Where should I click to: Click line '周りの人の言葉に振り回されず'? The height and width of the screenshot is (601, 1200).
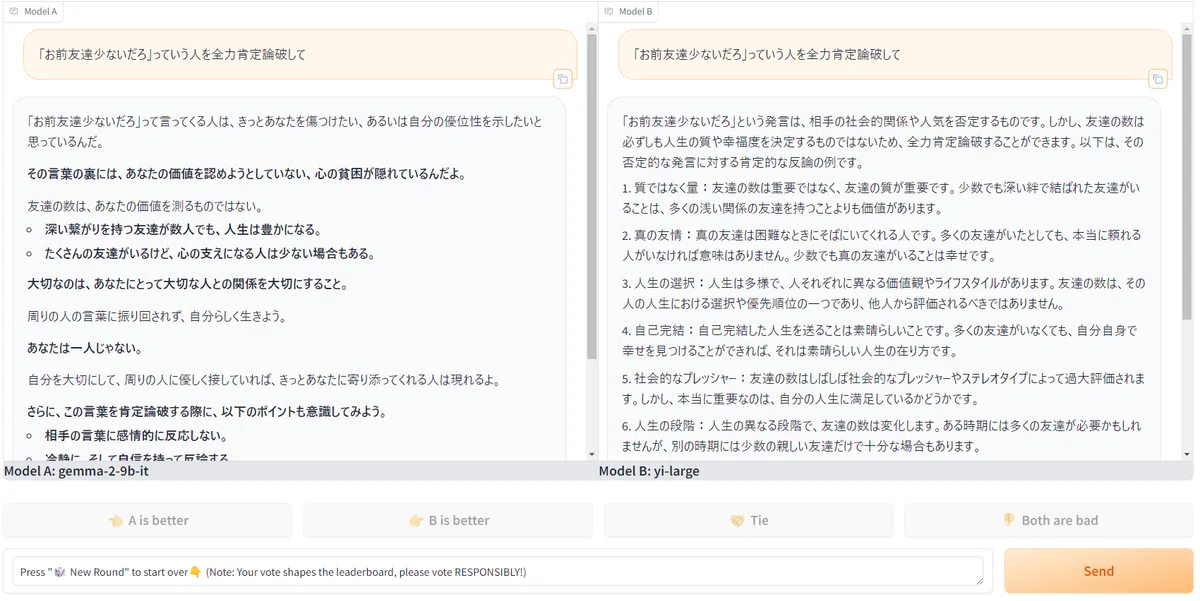[157, 316]
